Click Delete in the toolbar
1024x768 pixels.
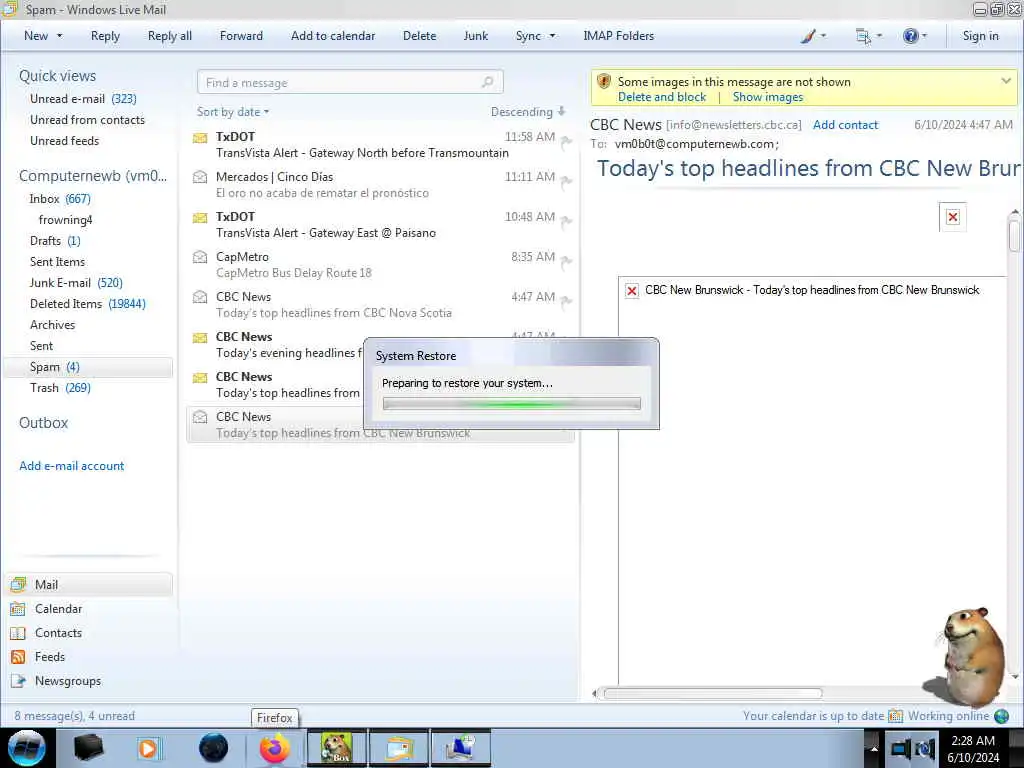[419, 36]
